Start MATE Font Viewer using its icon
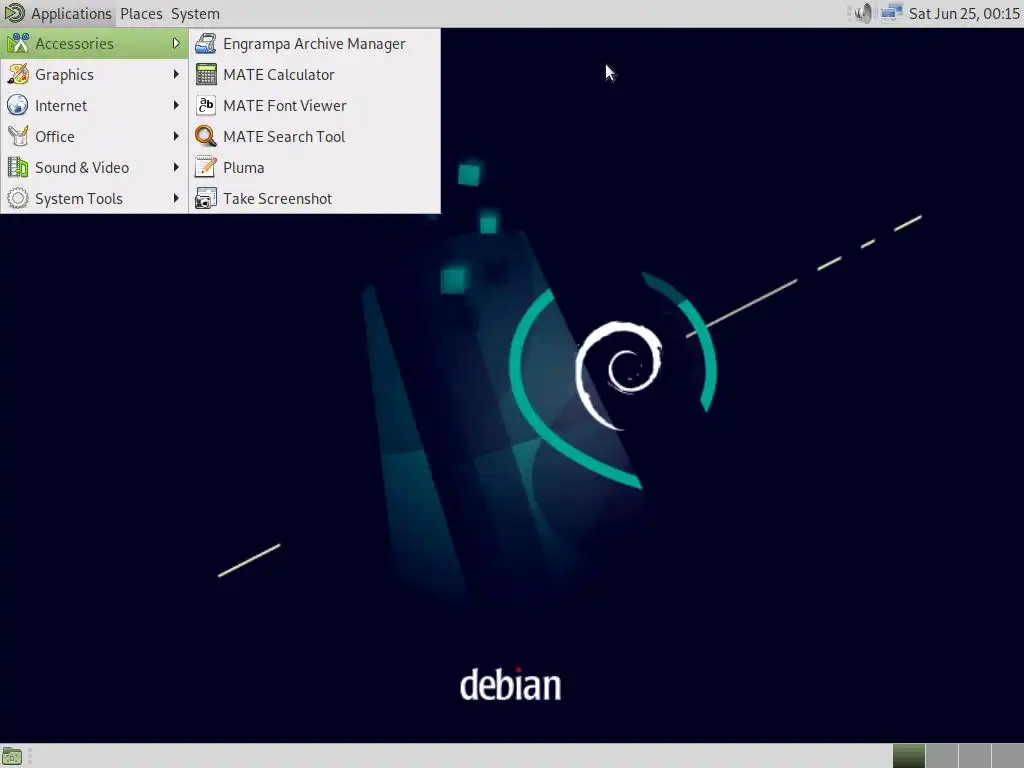The image size is (1024, 768). 206,105
